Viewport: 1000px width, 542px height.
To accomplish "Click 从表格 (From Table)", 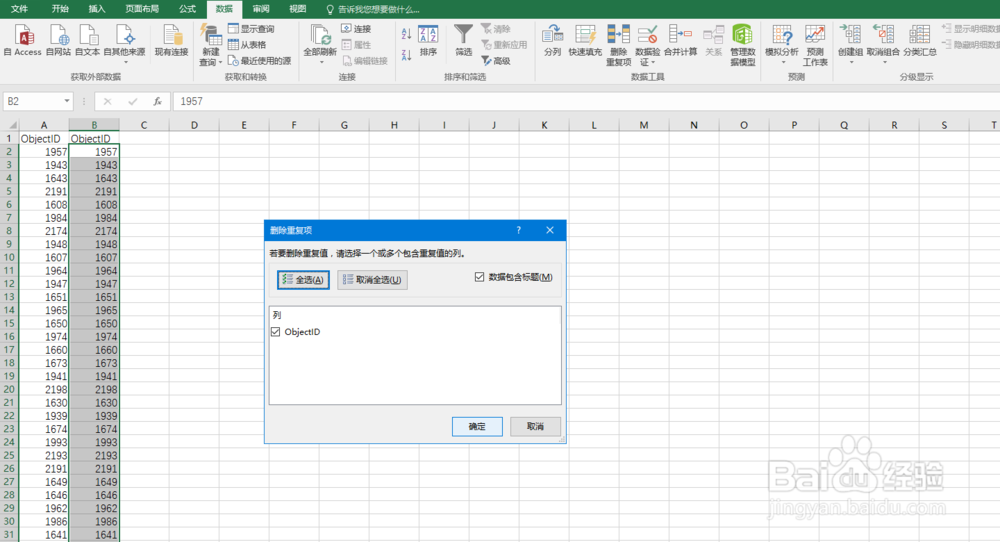I will tap(247, 45).
